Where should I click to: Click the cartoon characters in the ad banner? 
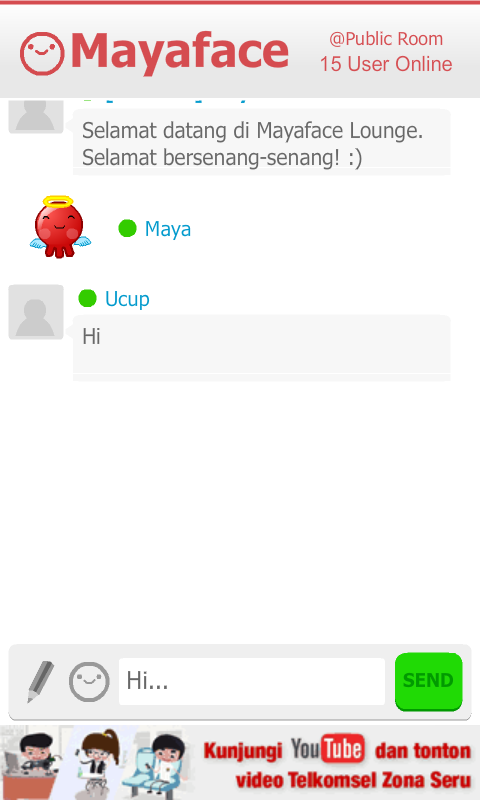pyautogui.click(x=97, y=762)
